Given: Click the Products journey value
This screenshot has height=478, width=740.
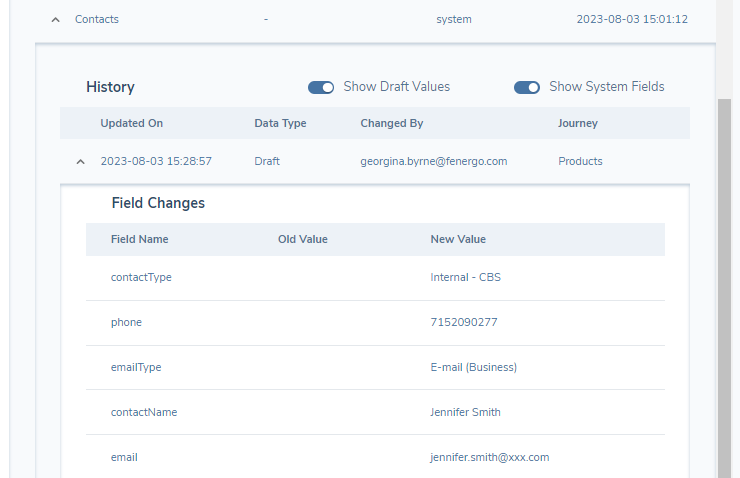Looking at the screenshot, I should coord(580,161).
